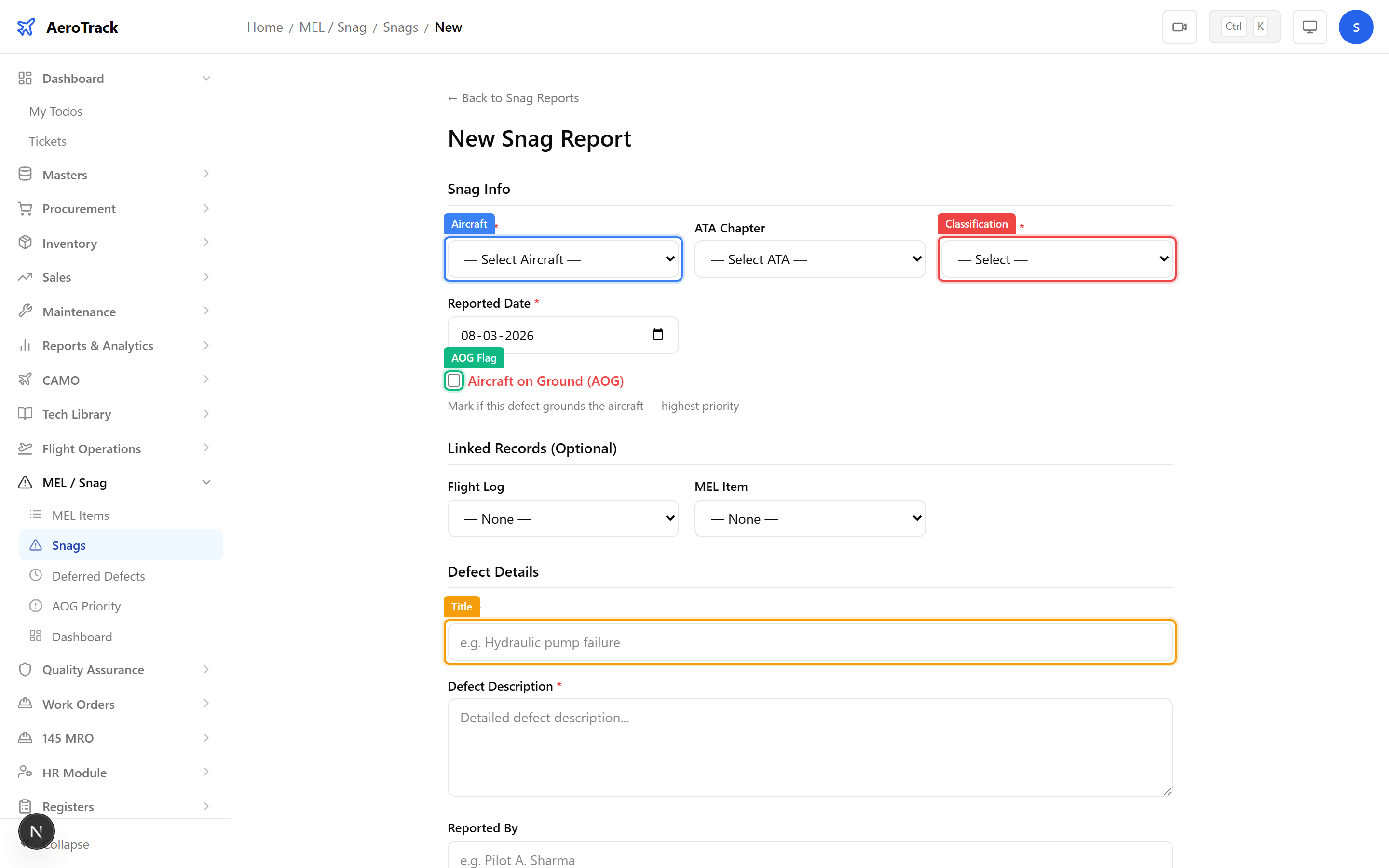Check the Aircraft on Ground (AOG) checkbox
This screenshot has width=1389, height=868.
point(453,380)
